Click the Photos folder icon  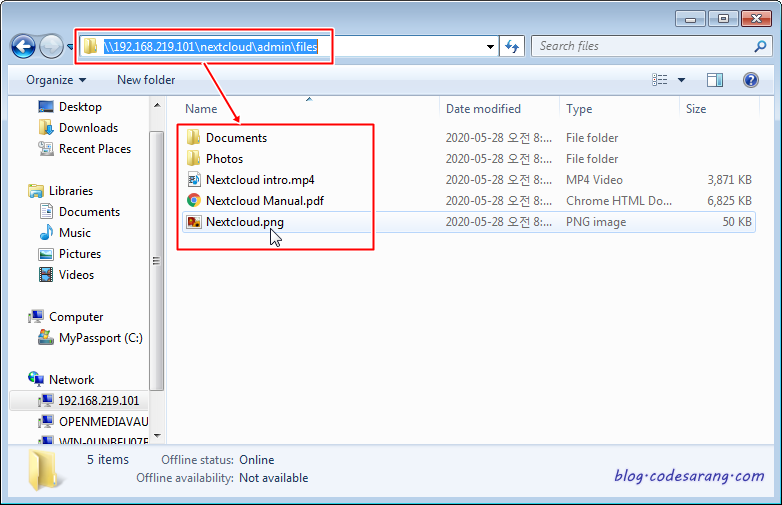[194, 159]
